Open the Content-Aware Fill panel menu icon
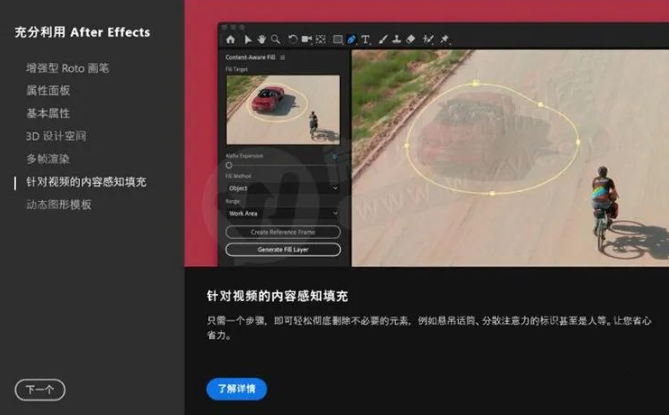 282,57
